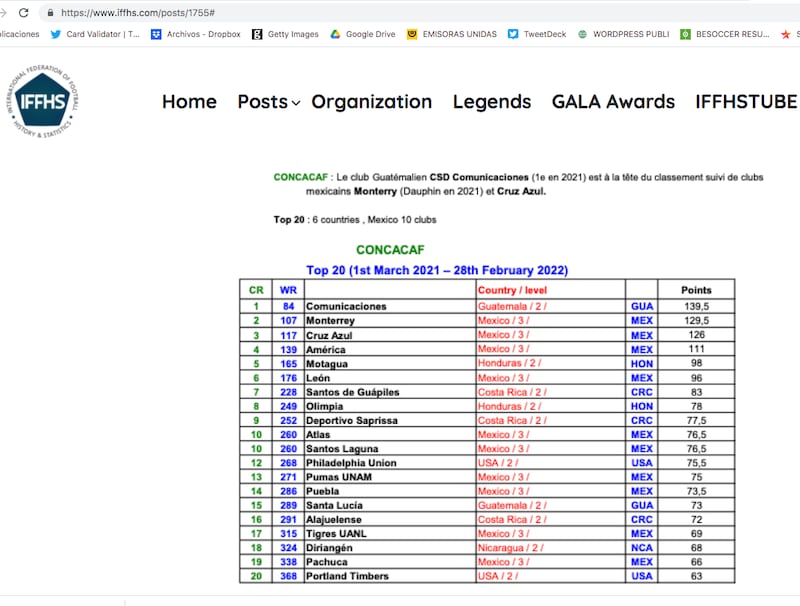The image size is (800, 606).
Task: Open the Posts navigation menu
Action: tap(263, 102)
